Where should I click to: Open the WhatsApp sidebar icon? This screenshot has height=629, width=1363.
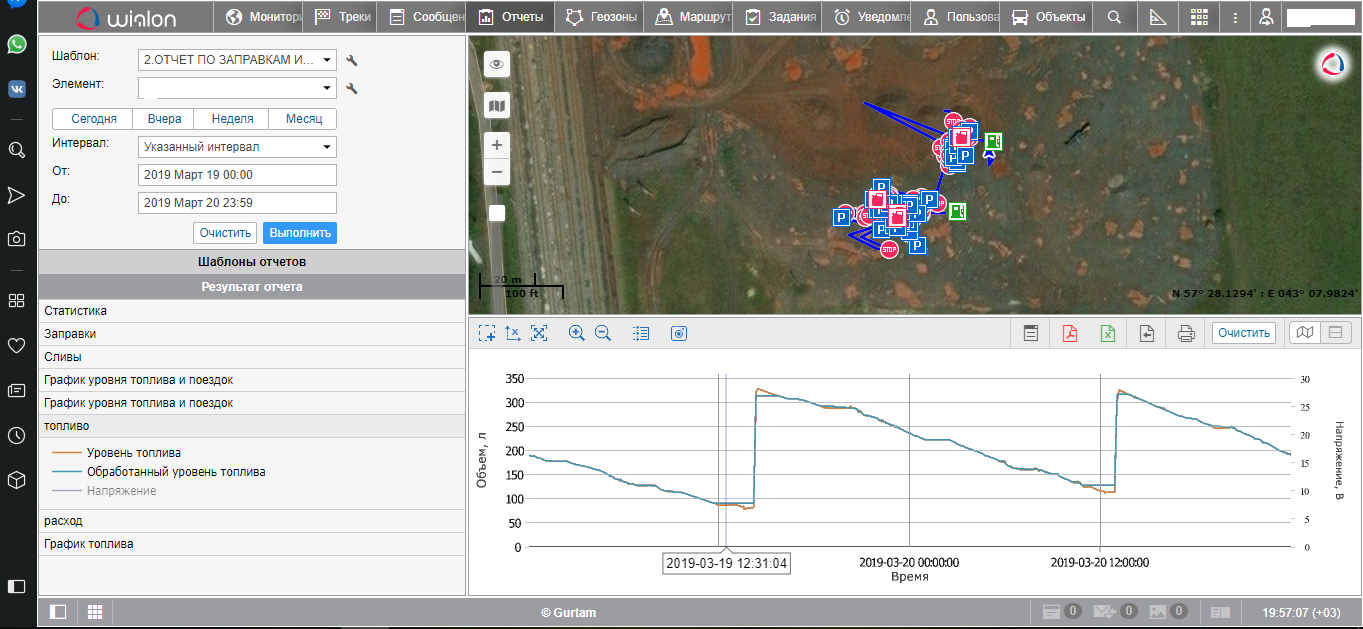click(x=17, y=44)
